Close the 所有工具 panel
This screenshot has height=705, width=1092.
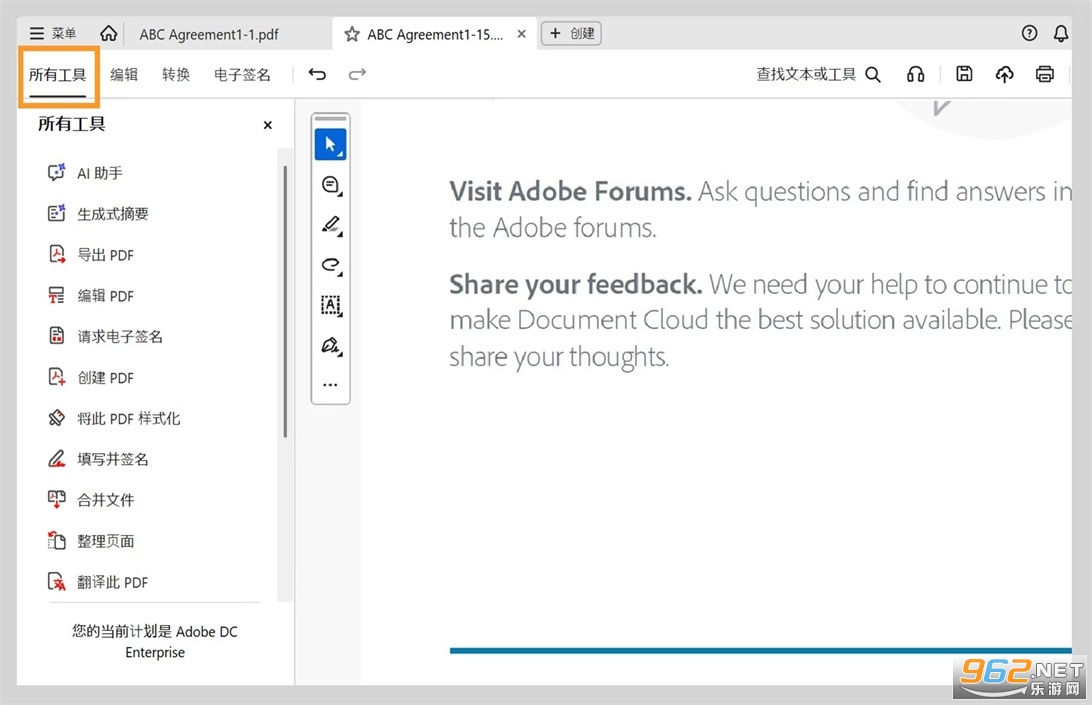tap(267, 125)
